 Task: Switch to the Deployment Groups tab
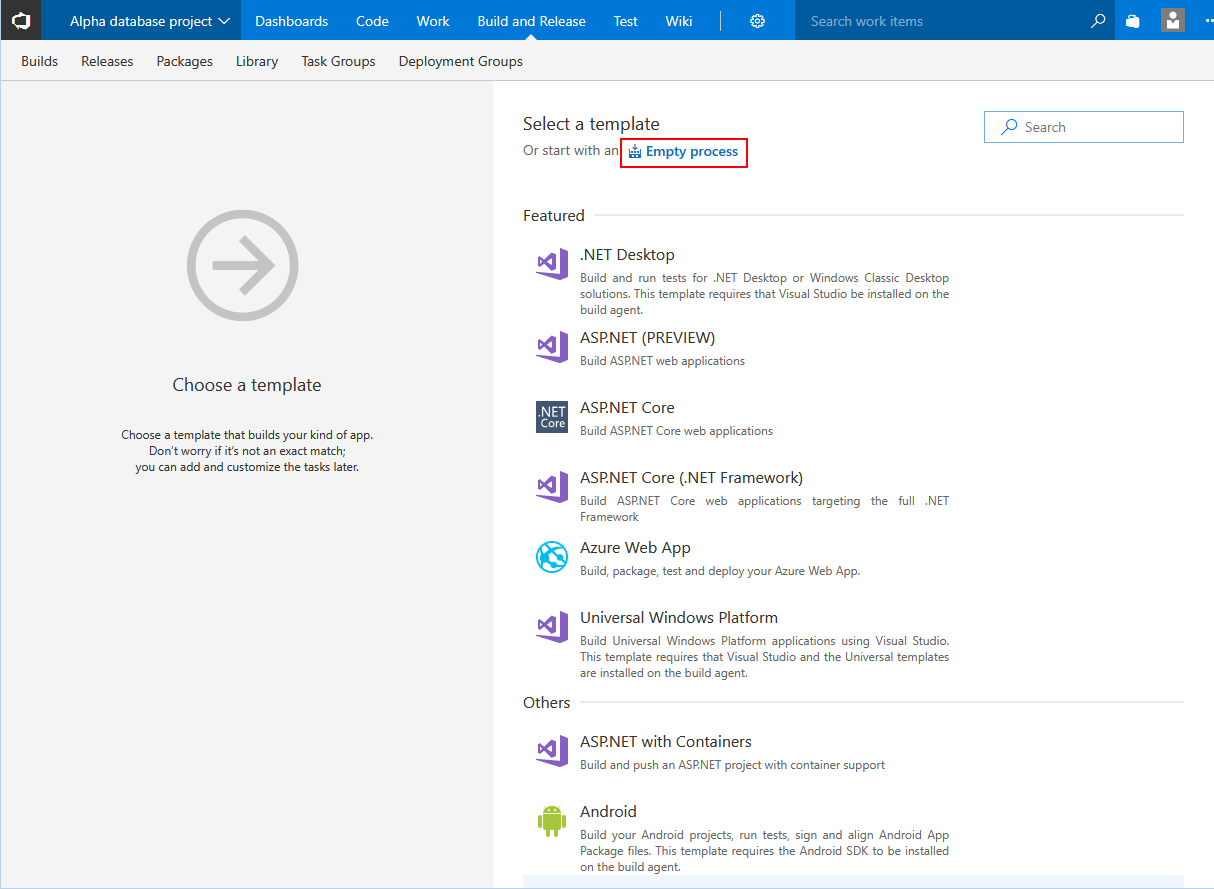(x=461, y=61)
